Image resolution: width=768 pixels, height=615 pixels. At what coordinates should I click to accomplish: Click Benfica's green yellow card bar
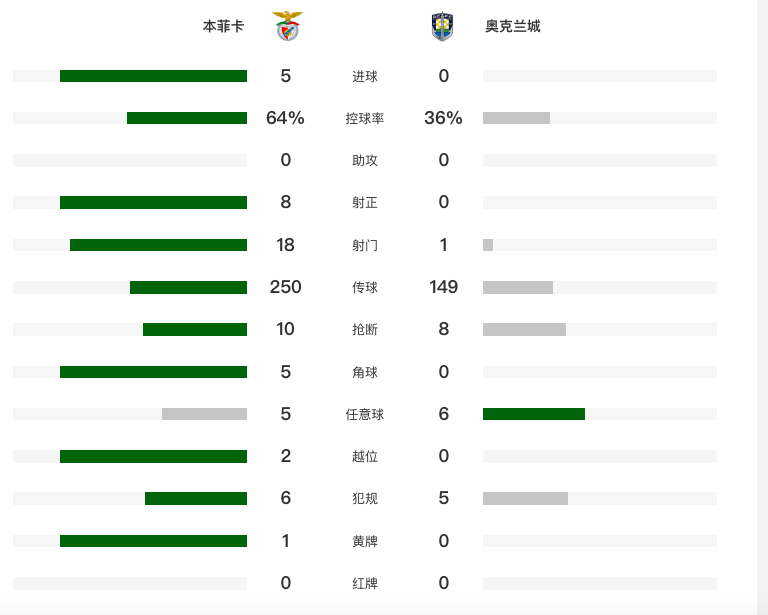[153, 541]
